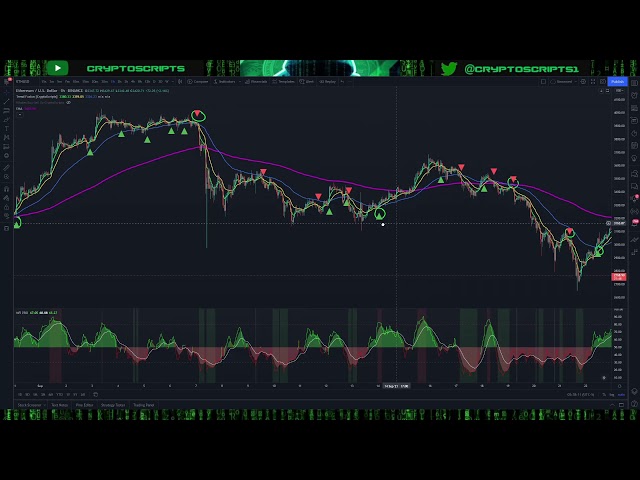Screen dimensions: 640x480
Task: Enter fullscreen mode icon
Action: coord(593,82)
